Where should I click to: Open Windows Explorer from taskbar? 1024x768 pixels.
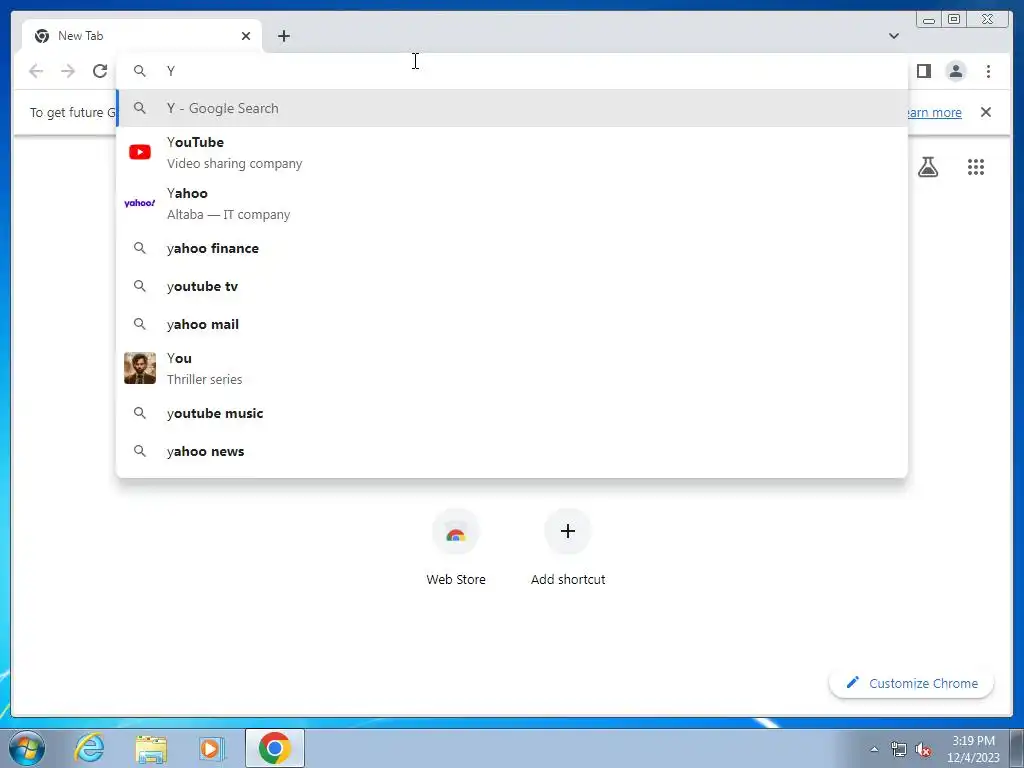[151, 748]
